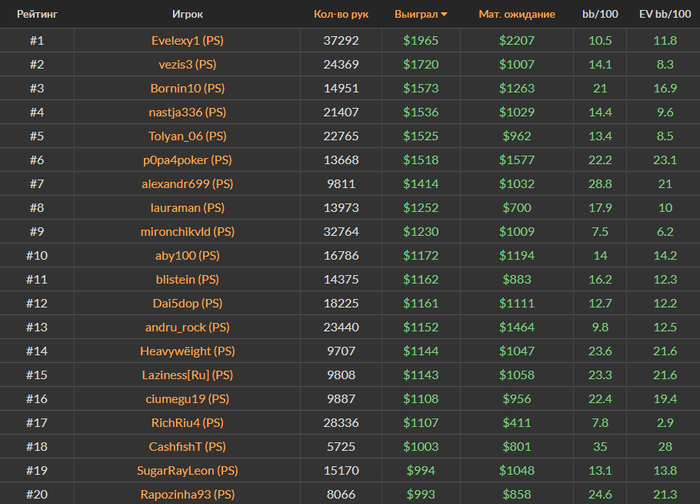
Task: Open Laziness[Ru] (PS) profile
Action: tap(187, 375)
